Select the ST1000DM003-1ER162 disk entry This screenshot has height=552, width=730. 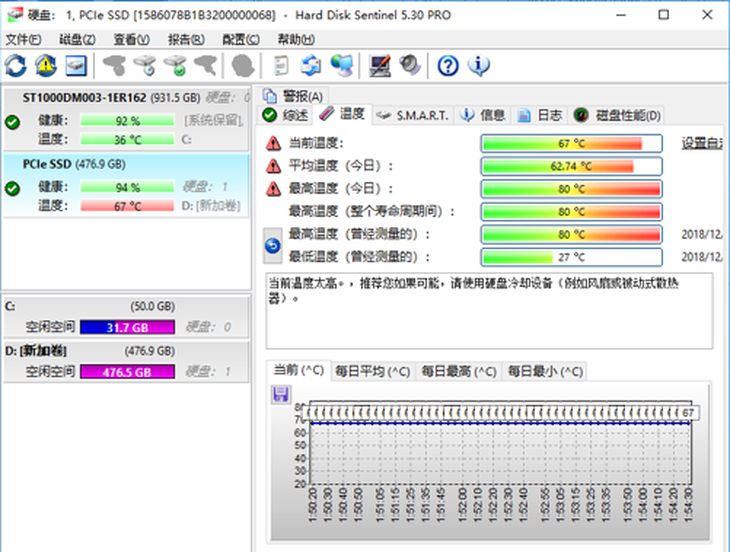pyautogui.click(x=126, y=120)
